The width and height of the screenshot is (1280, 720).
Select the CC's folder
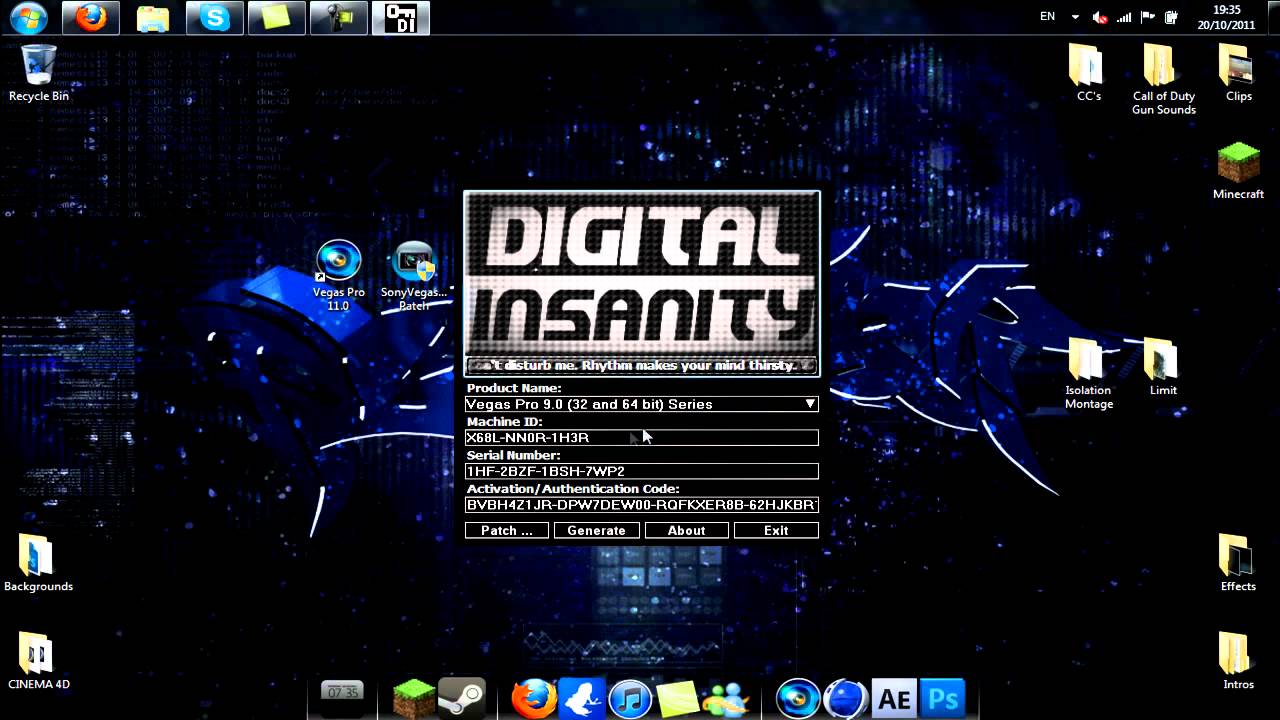click(1088, 73)
